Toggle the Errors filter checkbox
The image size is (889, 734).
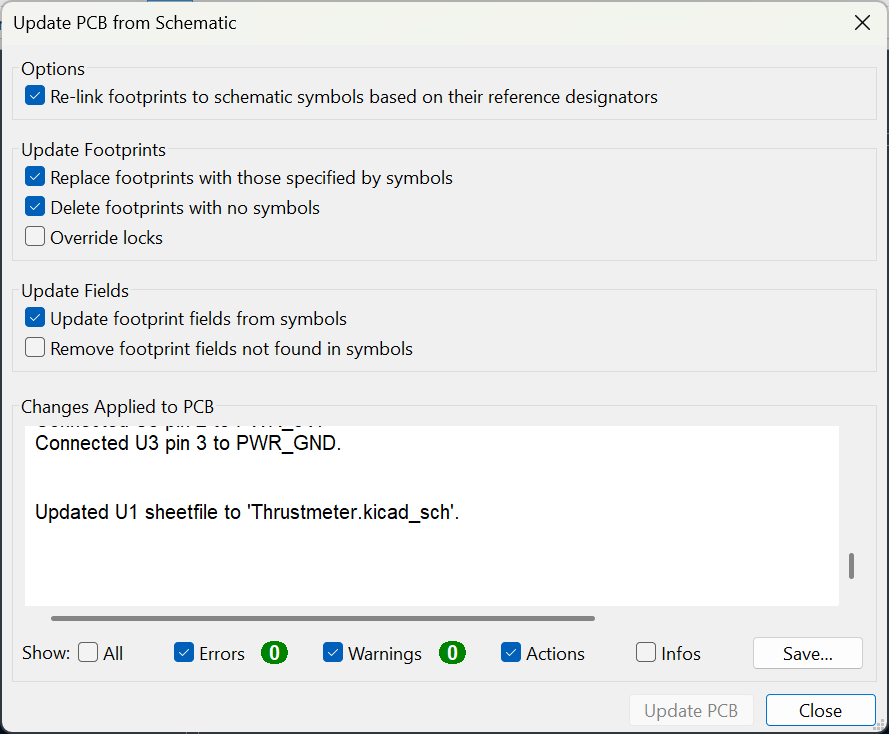coord(184,653)
